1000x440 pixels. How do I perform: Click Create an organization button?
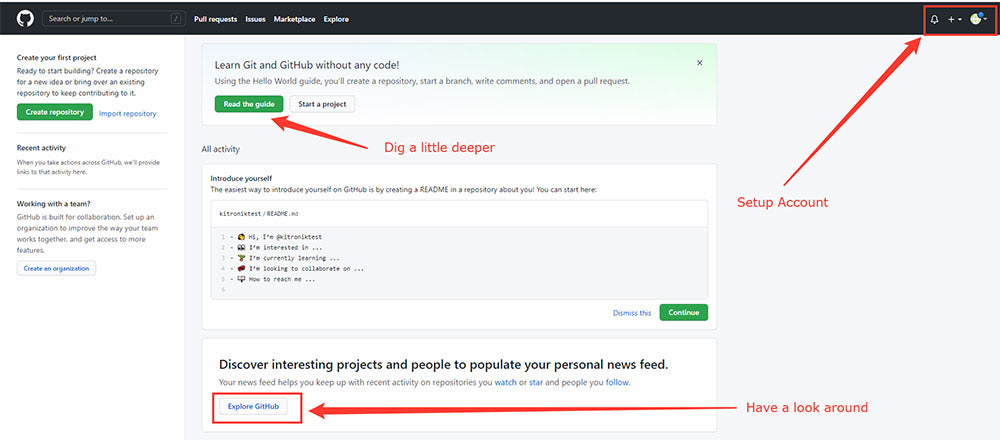[57, 268]
